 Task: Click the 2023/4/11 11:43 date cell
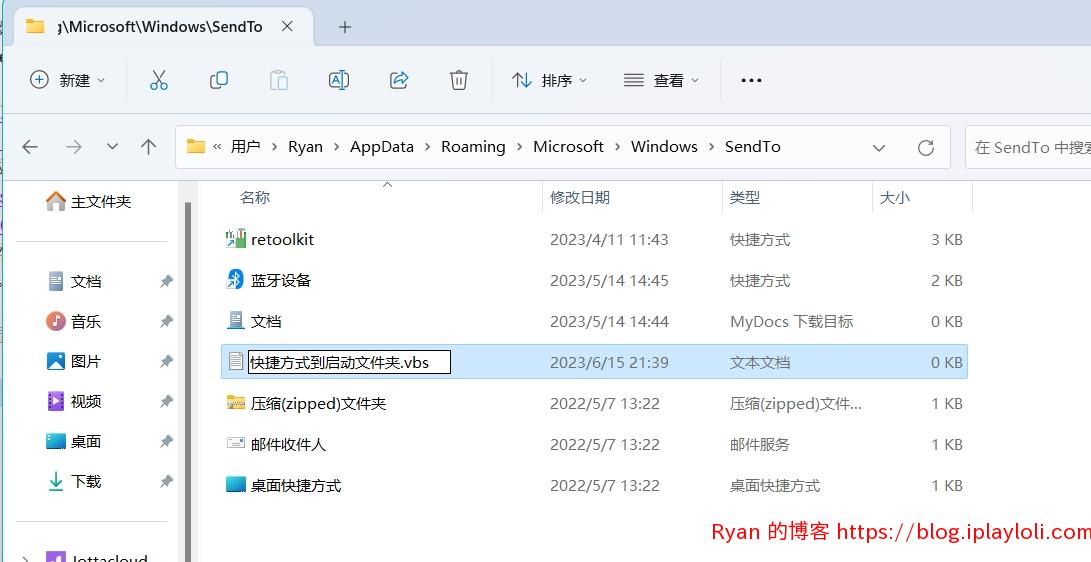(x=609, y=240)
